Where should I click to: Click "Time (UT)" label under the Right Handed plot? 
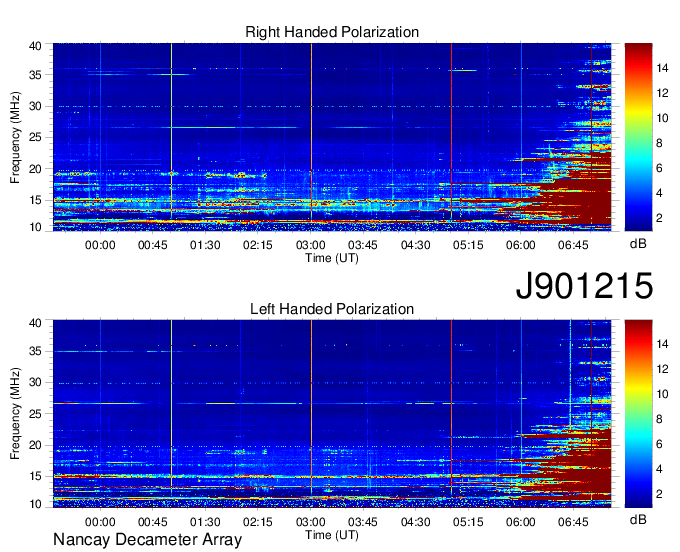(332, 258)
